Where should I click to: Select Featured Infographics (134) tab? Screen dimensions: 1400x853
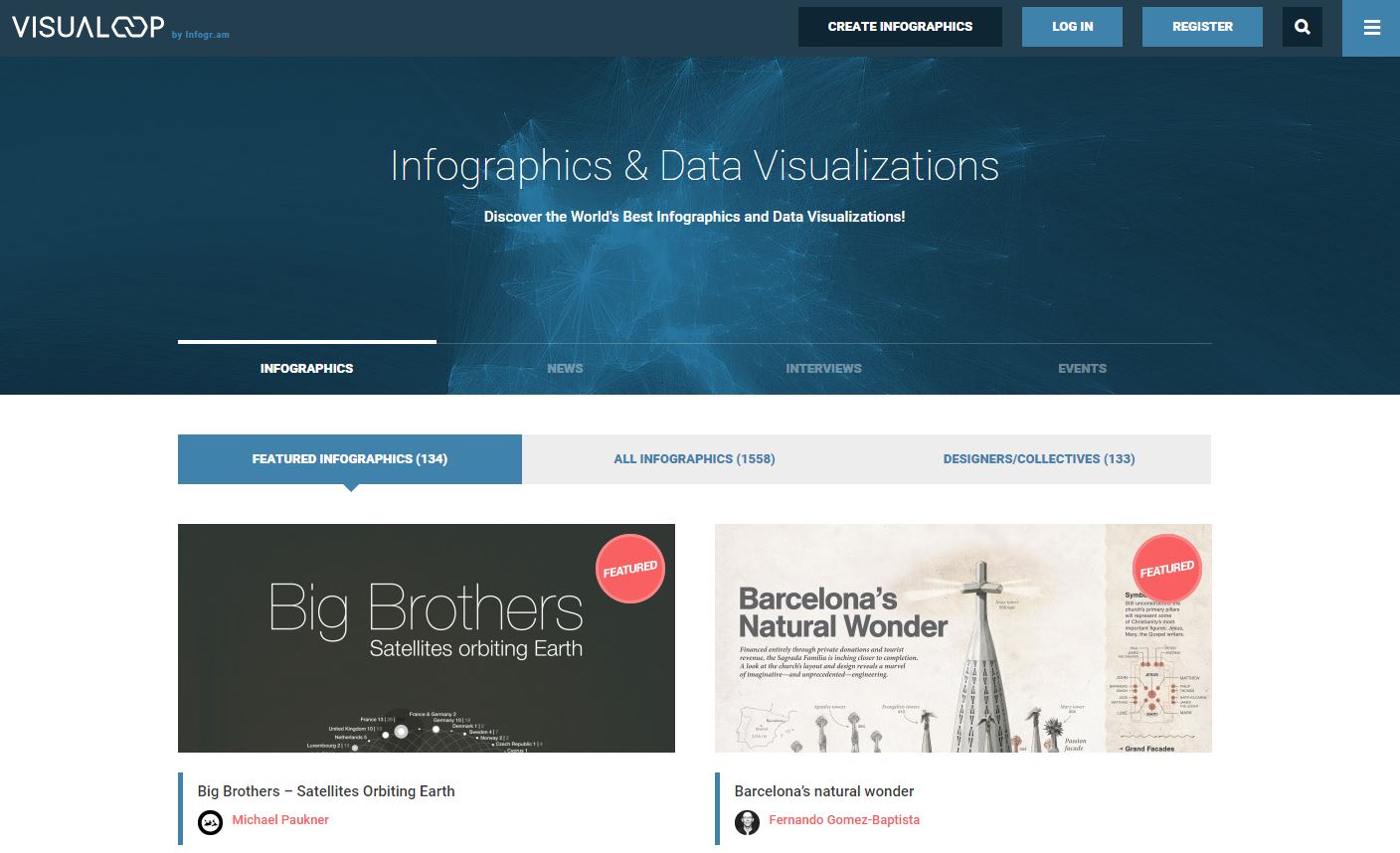[x=349, y=458]
